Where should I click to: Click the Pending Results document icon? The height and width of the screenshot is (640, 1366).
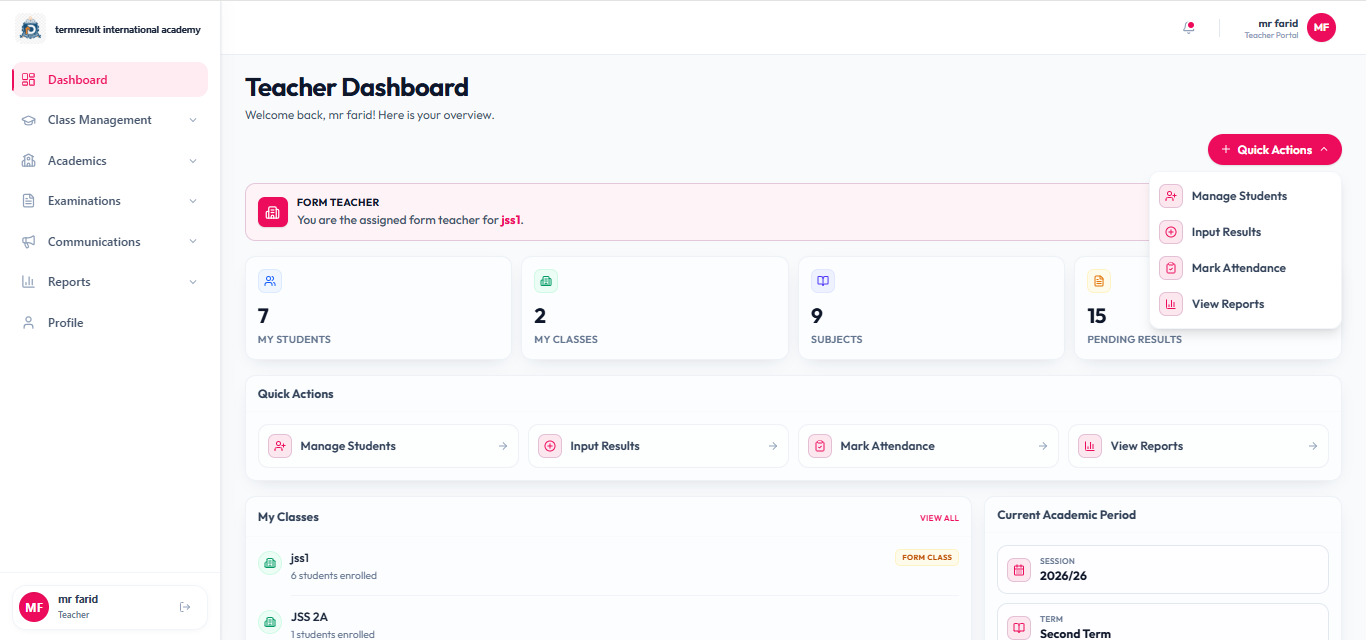[1099, 281]
